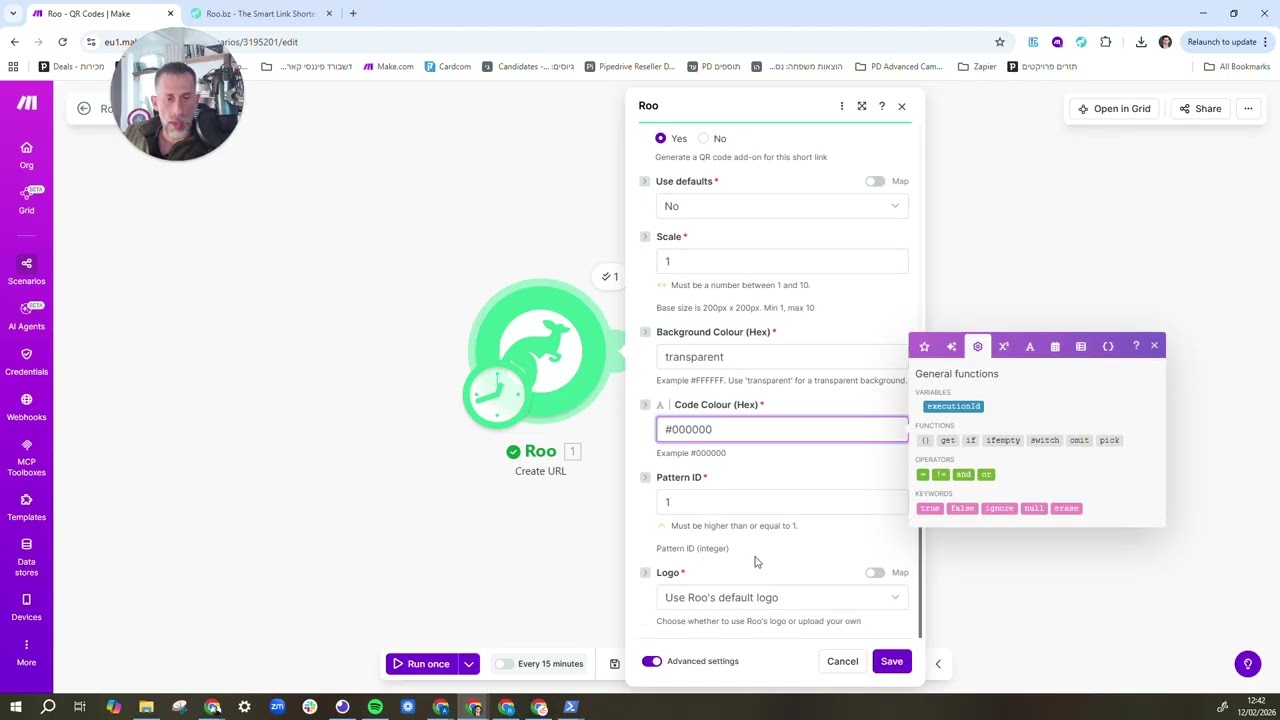Expand the Scale field info arrow
The width and height of the screenshot is (1280, 720).
pyautogui.click(x=644, y=237)
